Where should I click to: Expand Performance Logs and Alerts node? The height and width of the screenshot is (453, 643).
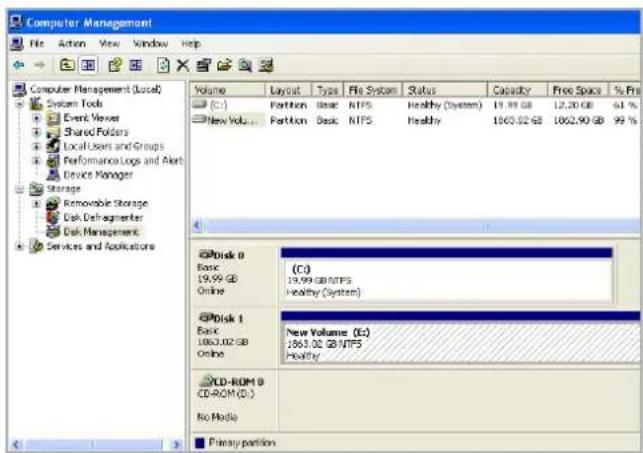click(x=36, y=161)
